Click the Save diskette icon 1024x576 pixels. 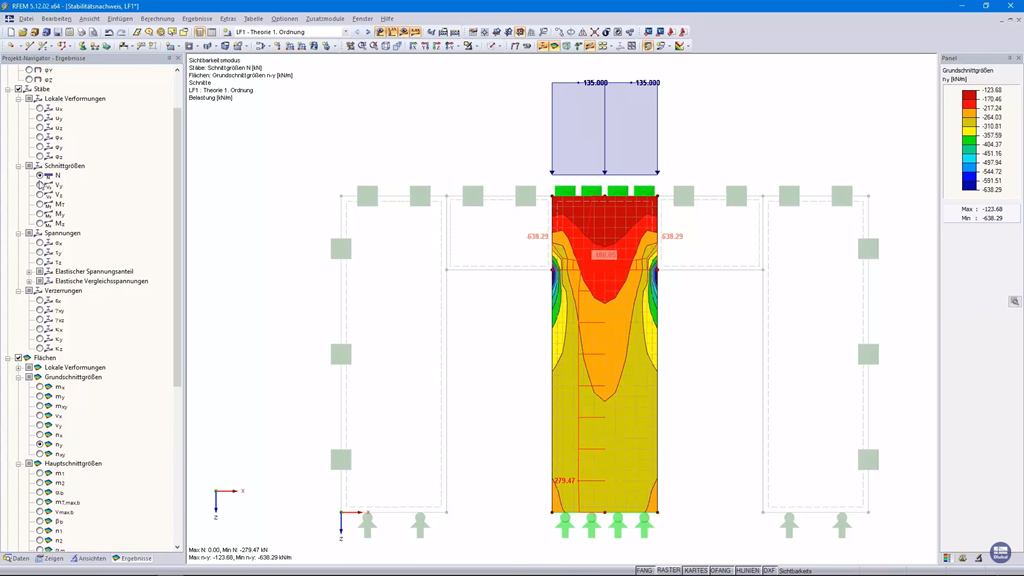(58, 32)
